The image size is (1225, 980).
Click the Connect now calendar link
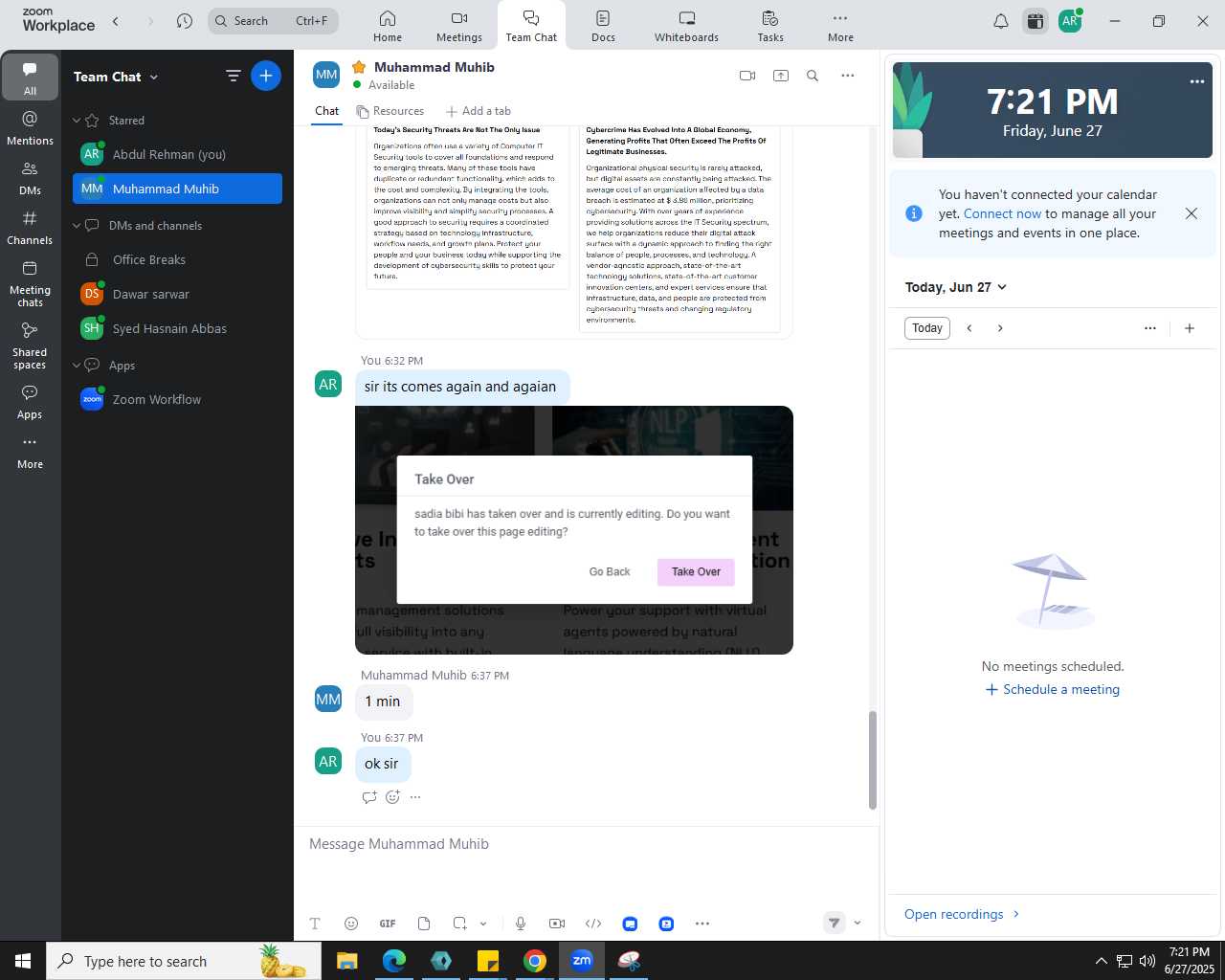coord(1002,214)
